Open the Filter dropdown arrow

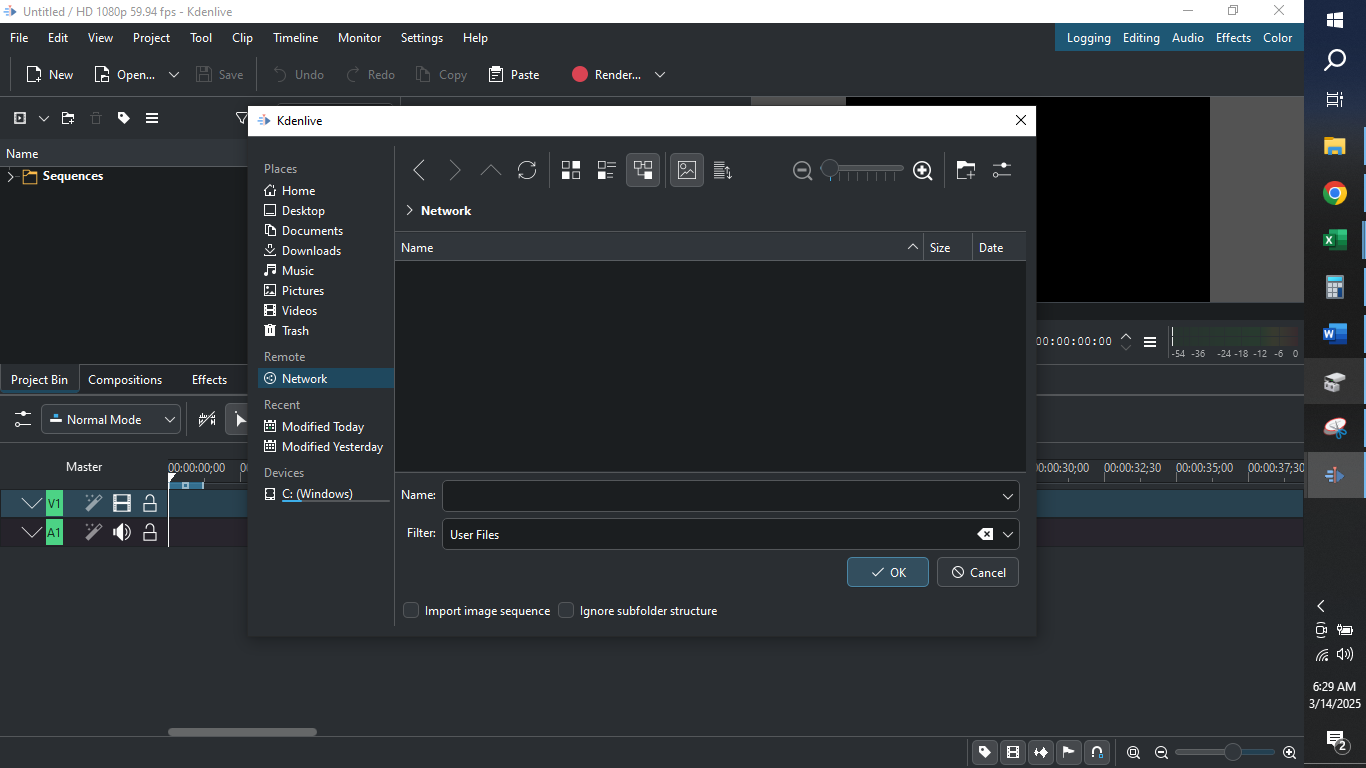(x=1008, y=534)
